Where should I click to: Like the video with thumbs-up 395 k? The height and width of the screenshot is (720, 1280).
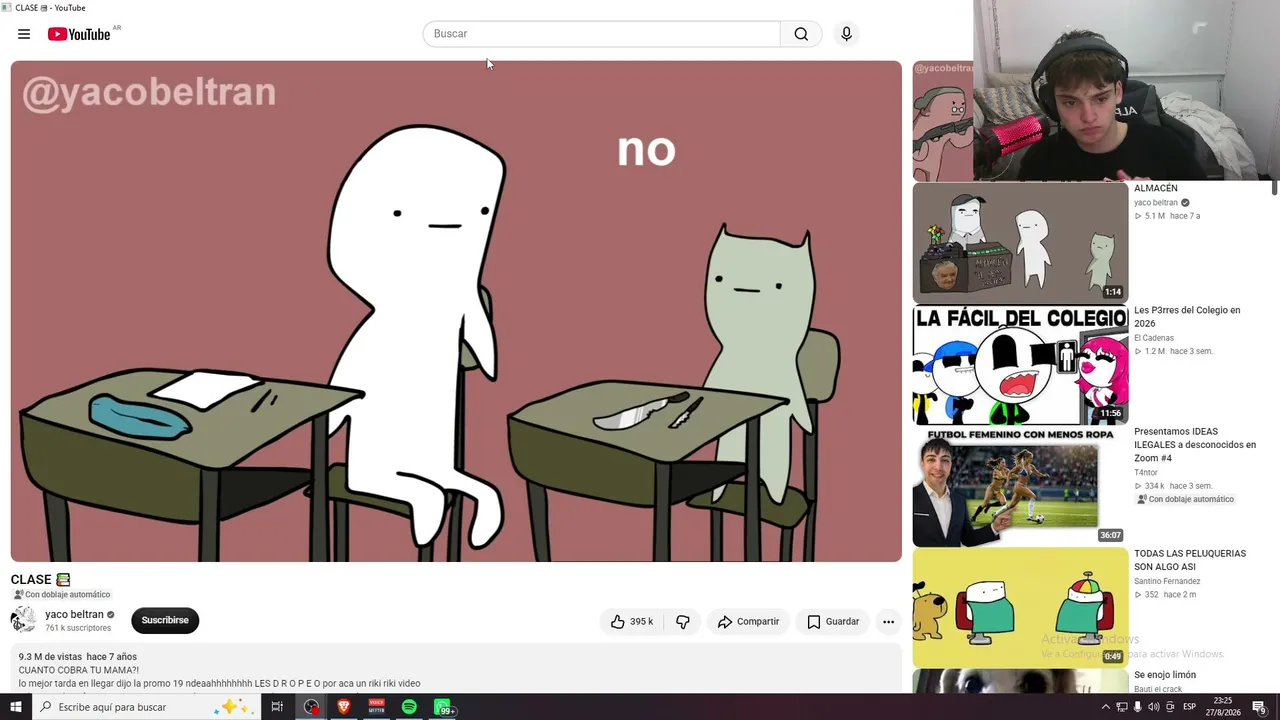point(631,622)
